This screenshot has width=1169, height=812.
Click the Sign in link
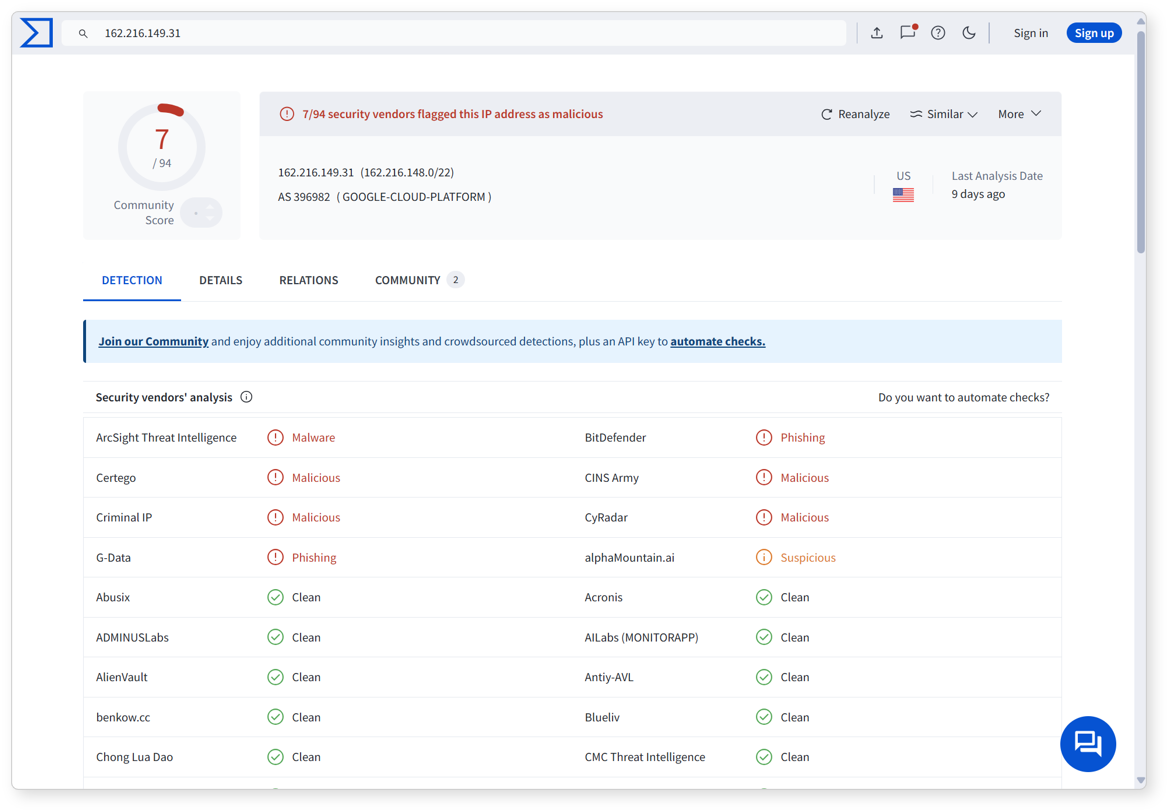point(1030,33)
